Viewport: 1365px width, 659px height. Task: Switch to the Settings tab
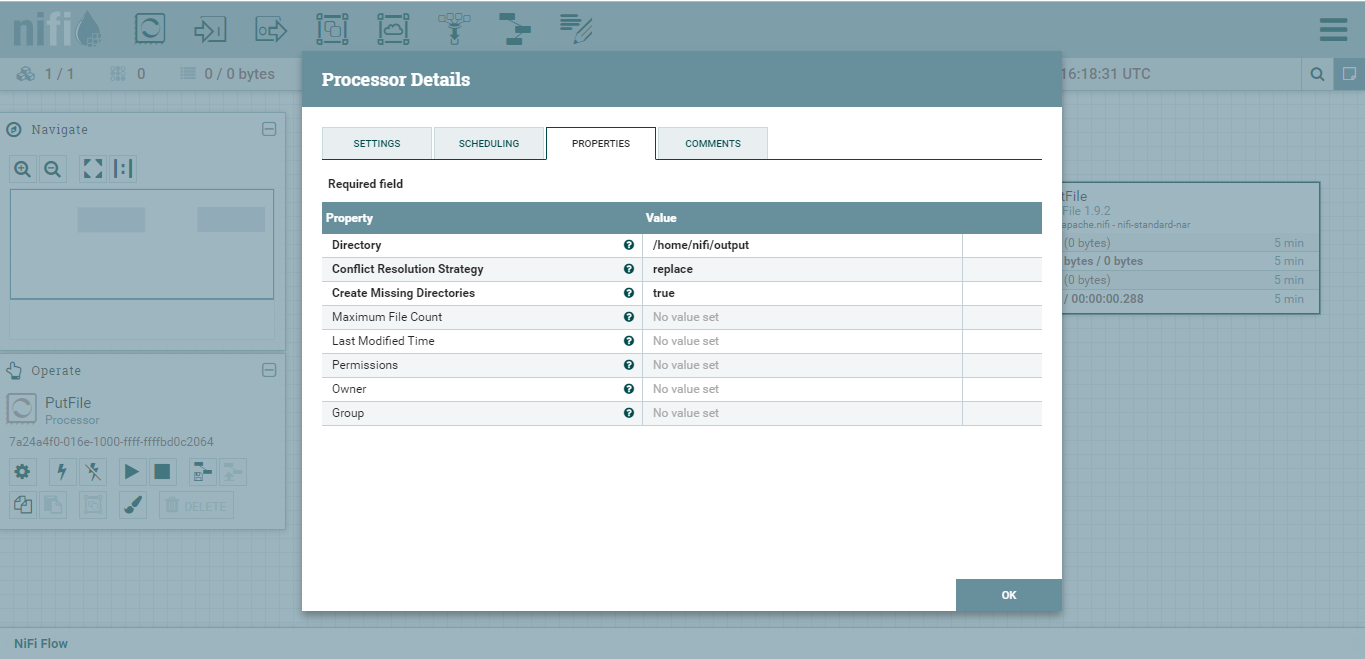point(377,144)
